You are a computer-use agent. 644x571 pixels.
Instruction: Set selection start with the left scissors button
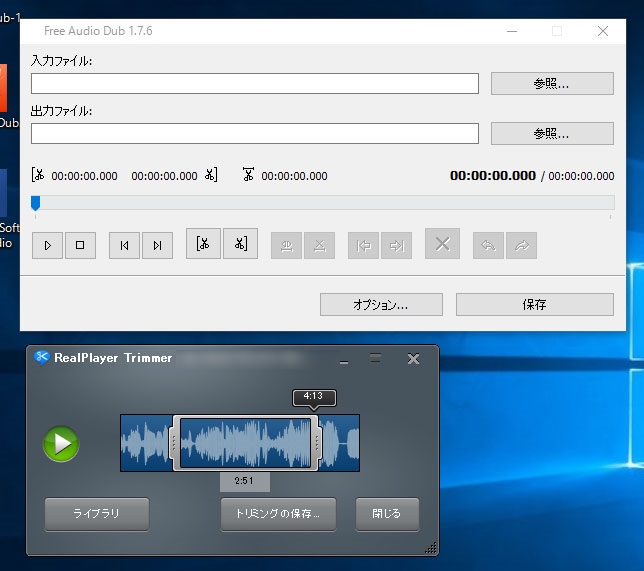coord(203,244)
